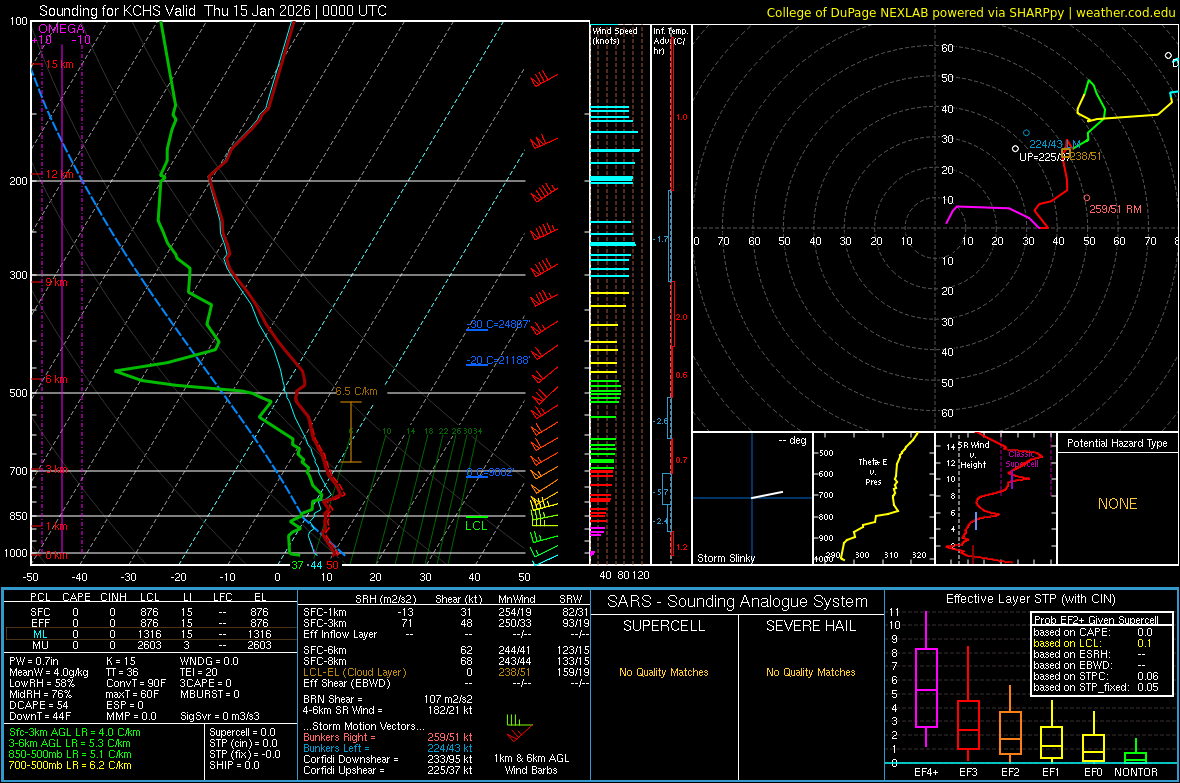
Task: Click the CAPE column header
Action: 76,597
